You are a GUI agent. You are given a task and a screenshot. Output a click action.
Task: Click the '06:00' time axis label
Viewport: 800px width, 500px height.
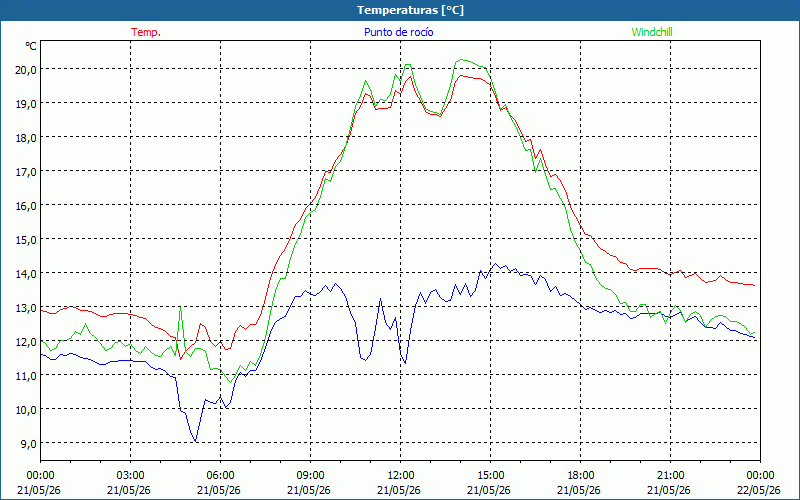point(220,476)
